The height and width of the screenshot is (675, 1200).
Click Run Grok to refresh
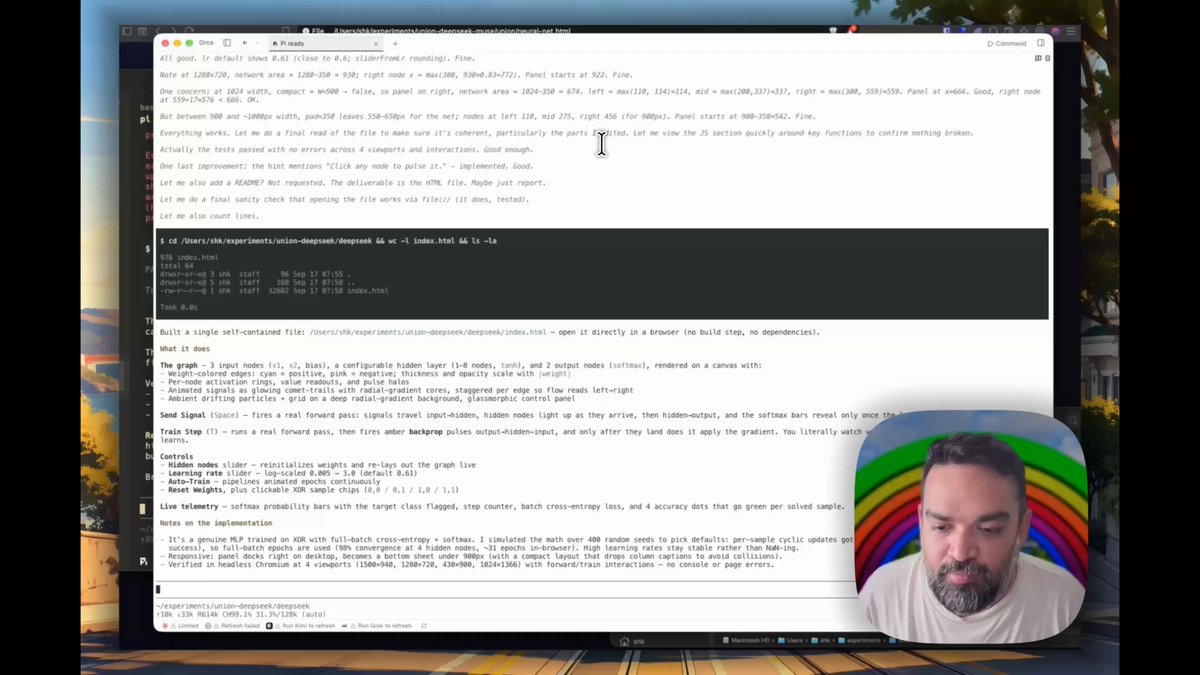pyautogui.click(x=378, y=625)
